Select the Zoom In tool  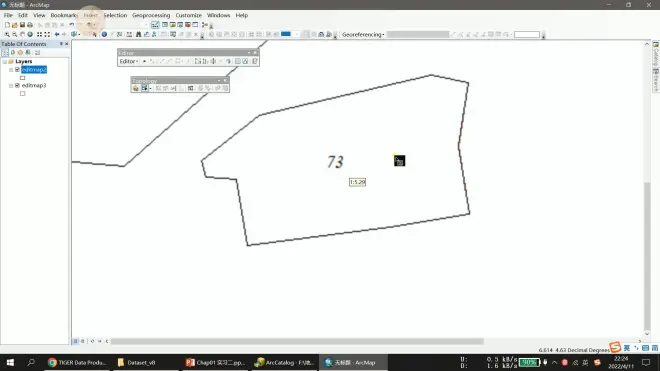[x=7, y=35]
